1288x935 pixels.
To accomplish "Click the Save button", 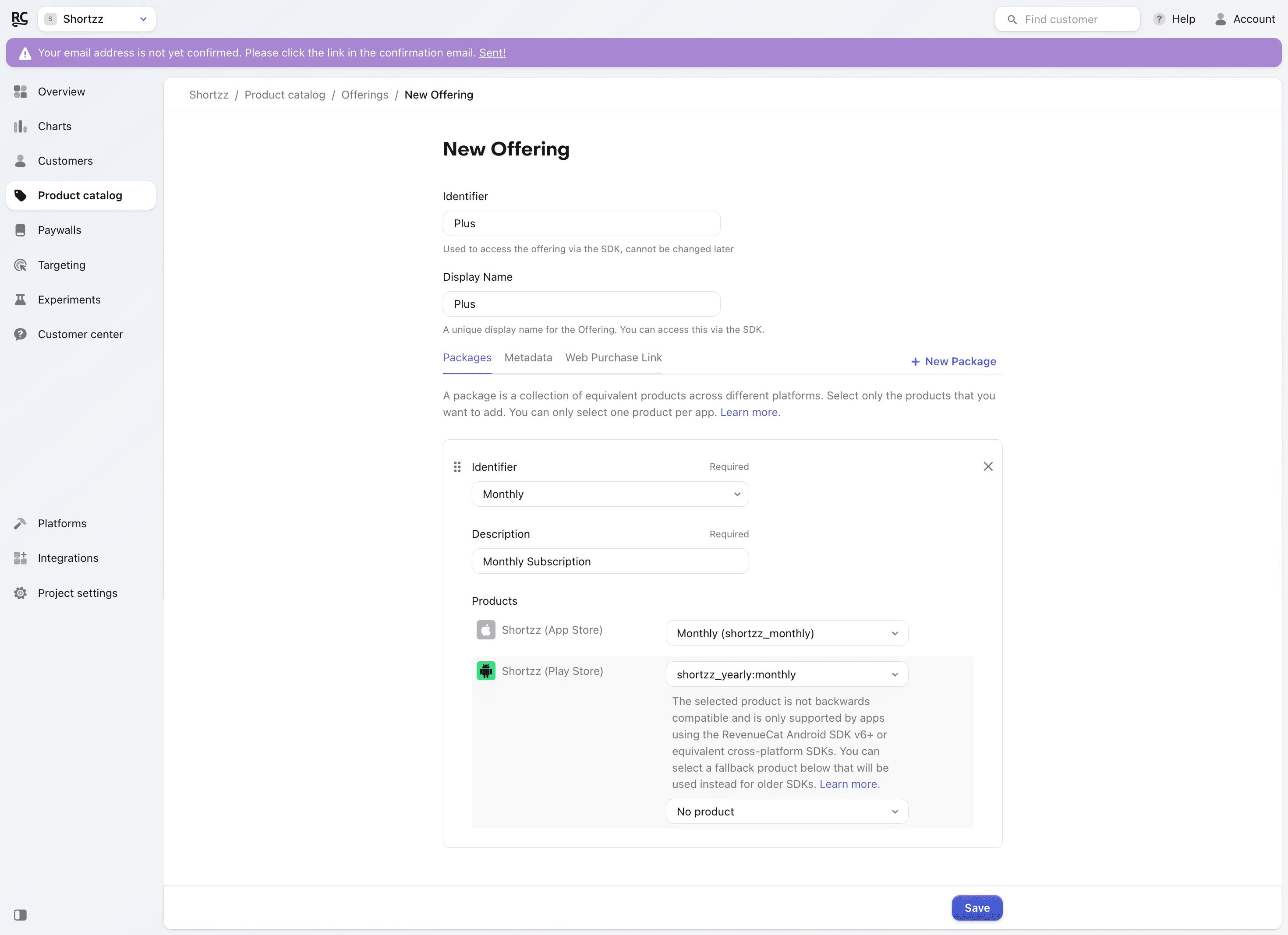I will coord(976,907).
